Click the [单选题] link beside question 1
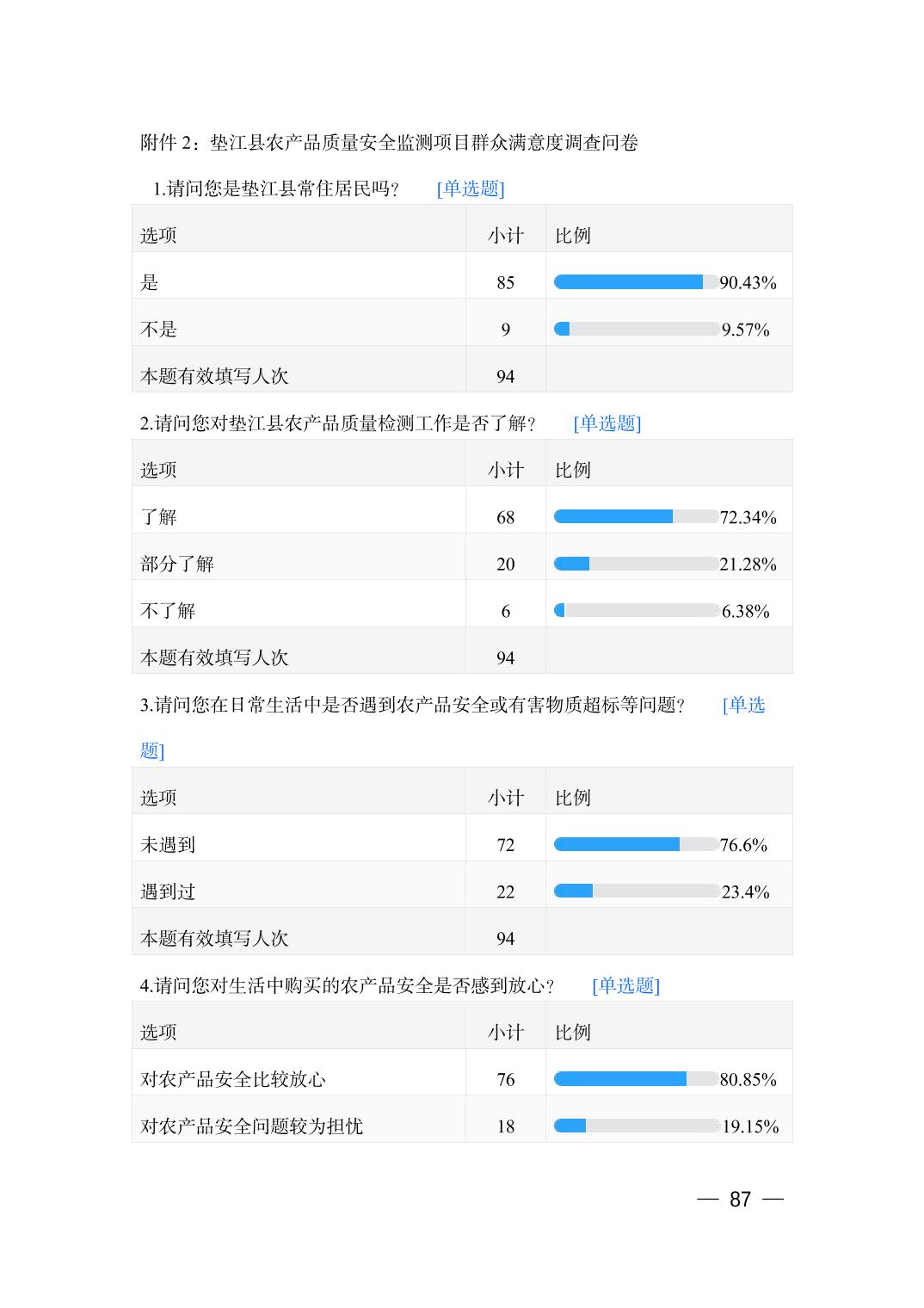 tap(470, 188)
